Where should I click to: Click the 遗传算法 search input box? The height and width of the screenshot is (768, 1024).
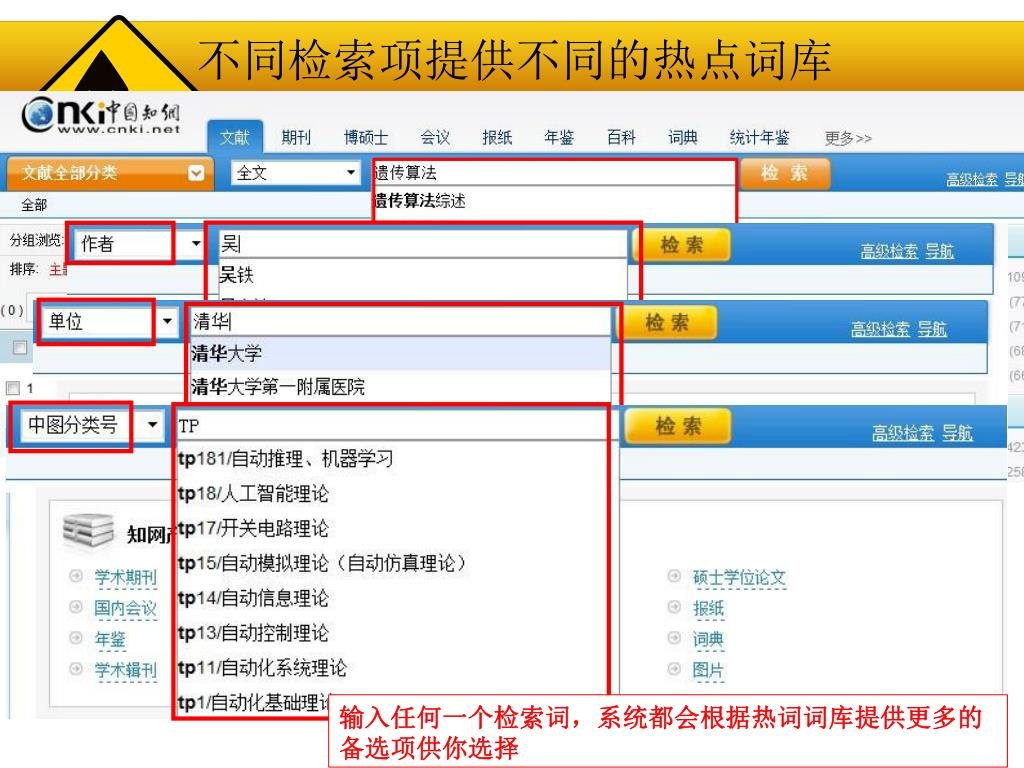[x=554, y=172]
